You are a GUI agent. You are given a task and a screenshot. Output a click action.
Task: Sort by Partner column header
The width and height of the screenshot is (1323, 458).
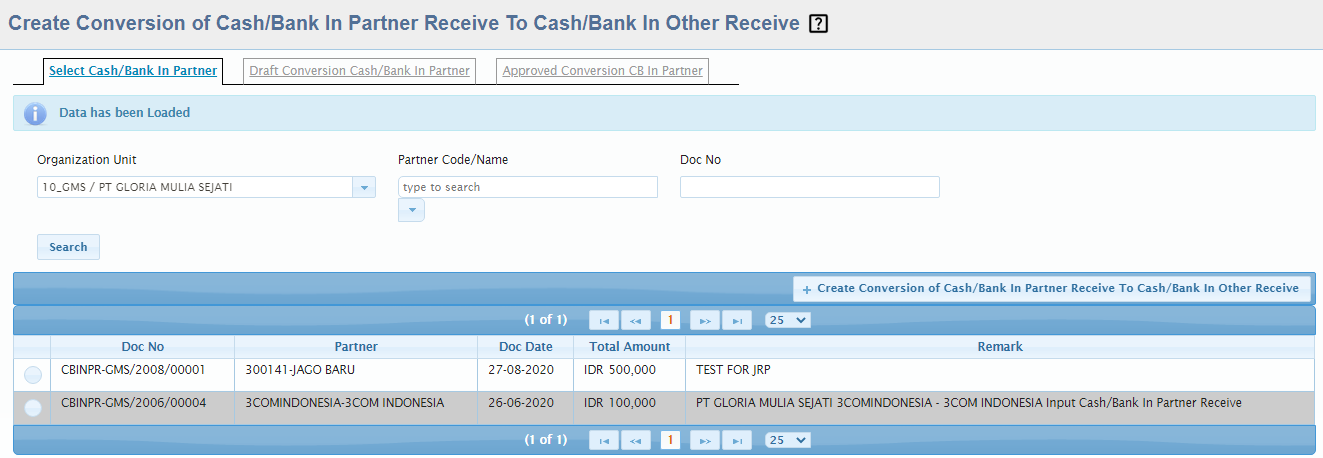tap(356, 347)
